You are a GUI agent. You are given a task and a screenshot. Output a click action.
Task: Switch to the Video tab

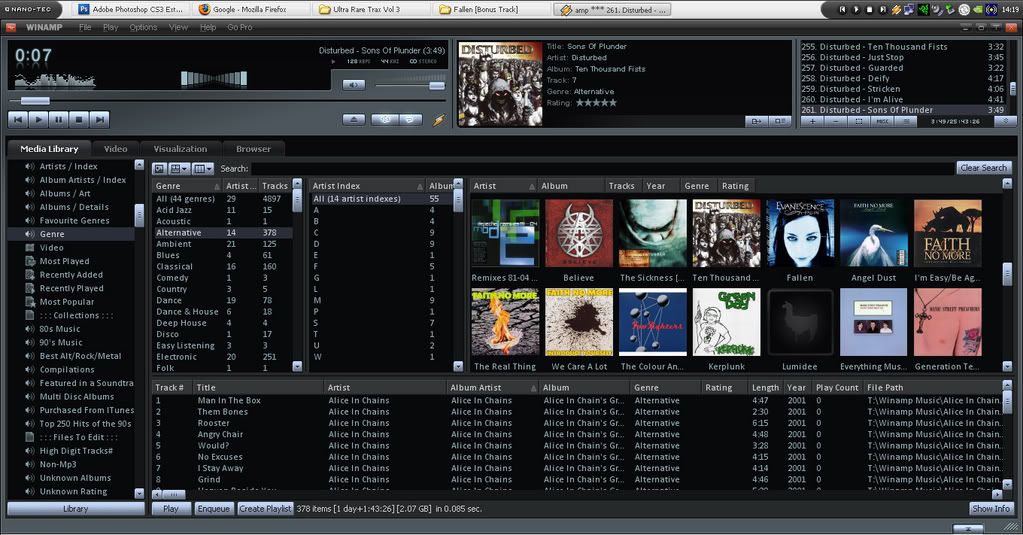[115, 149]
